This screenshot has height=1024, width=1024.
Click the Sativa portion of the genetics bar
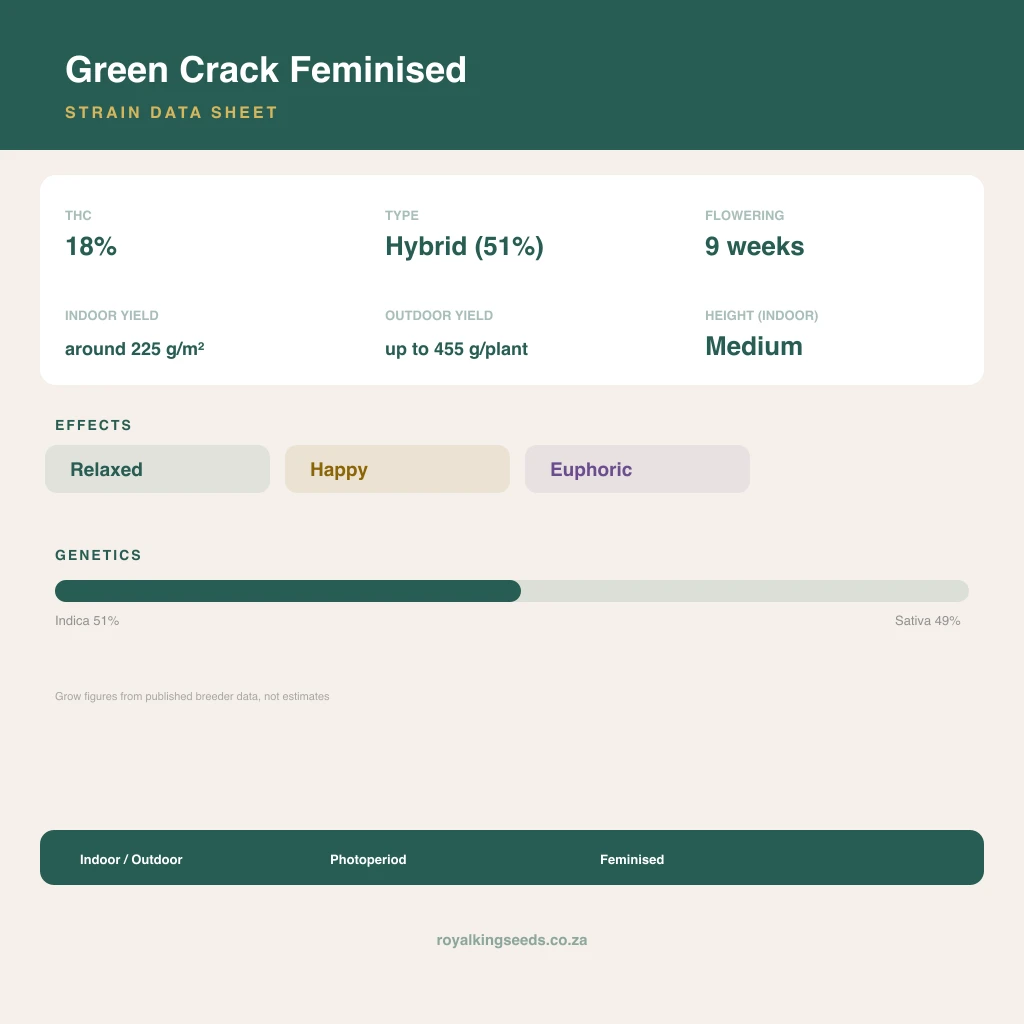point(744,591)
